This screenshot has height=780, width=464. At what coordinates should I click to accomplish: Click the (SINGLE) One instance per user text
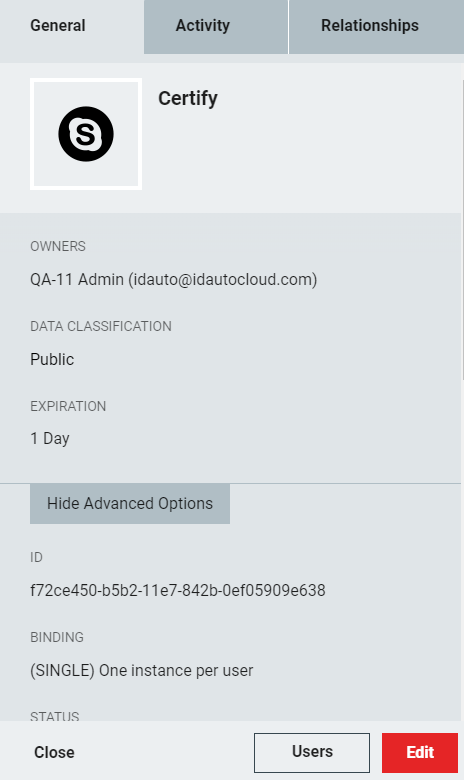coord(142,671)
